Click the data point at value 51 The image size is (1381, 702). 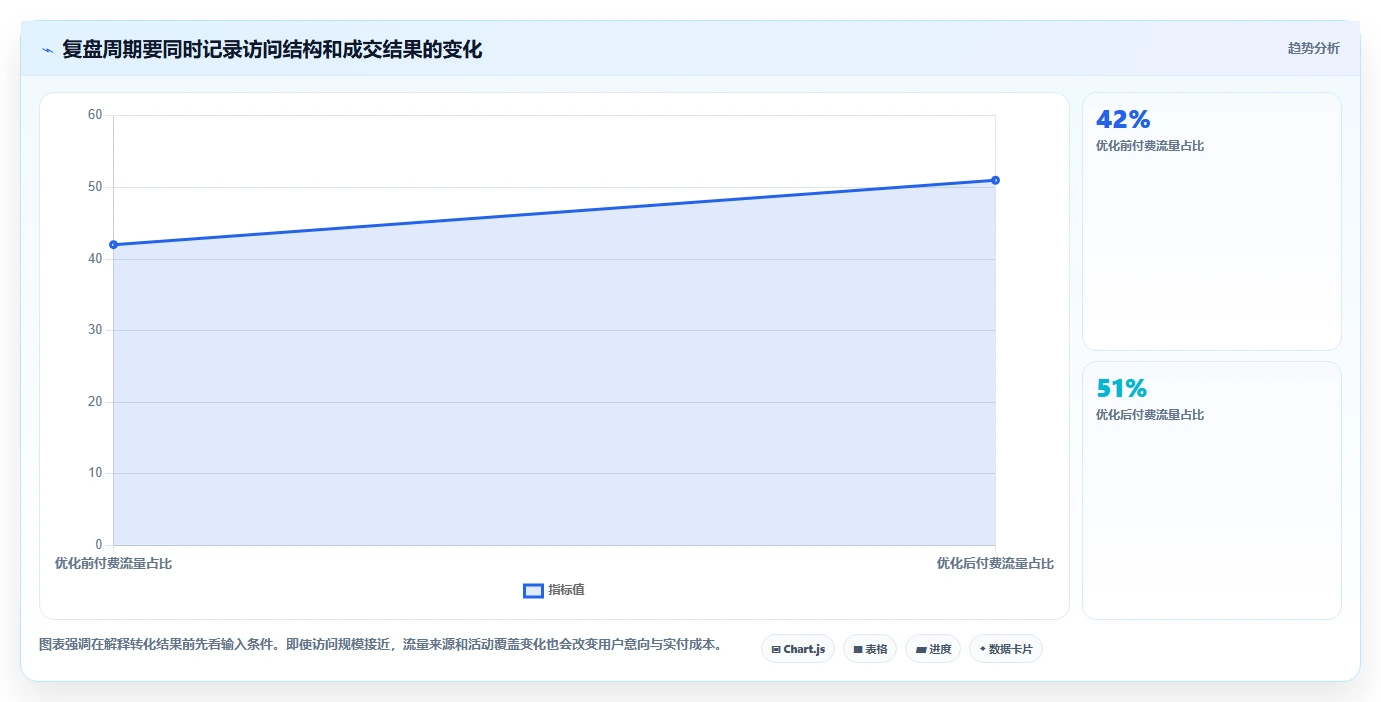coord(995,180)
